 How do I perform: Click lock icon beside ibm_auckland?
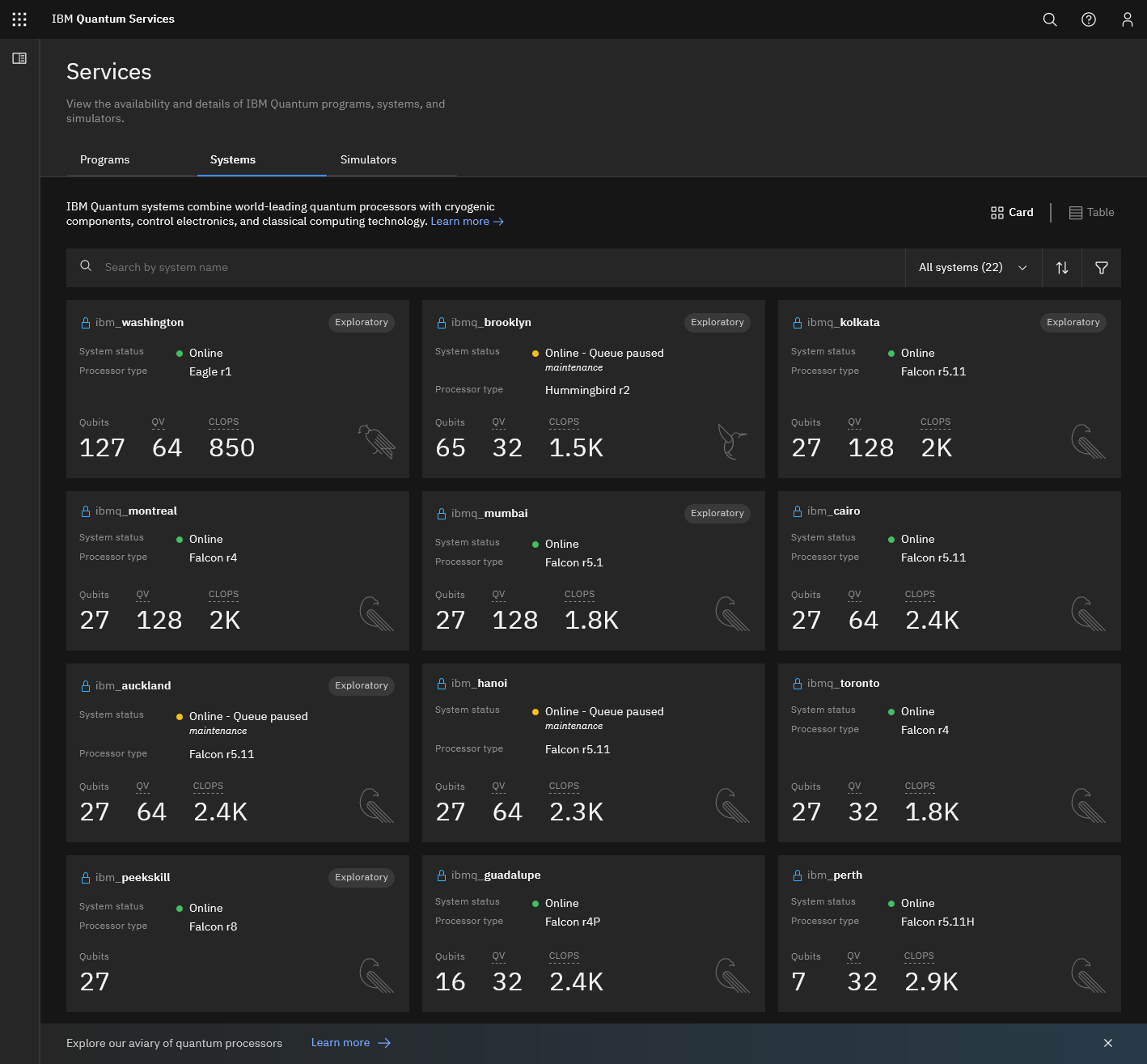pyautogui.click(x=86, y=686)
